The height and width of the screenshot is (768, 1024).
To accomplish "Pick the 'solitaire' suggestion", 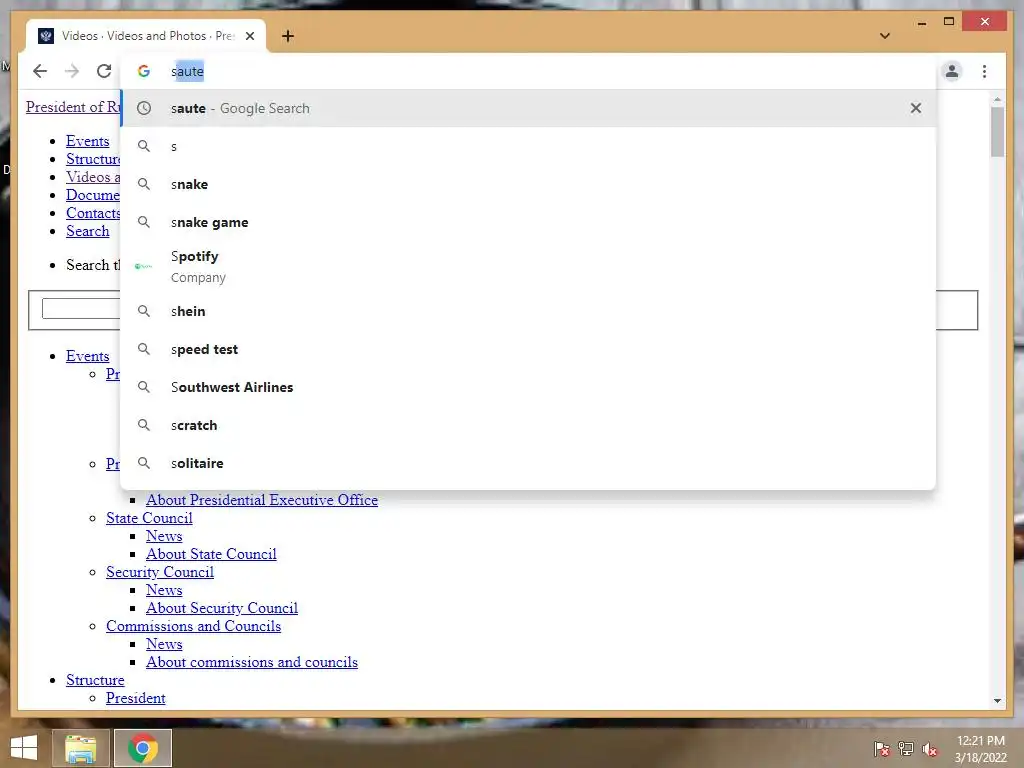I will tap(529, 463).
